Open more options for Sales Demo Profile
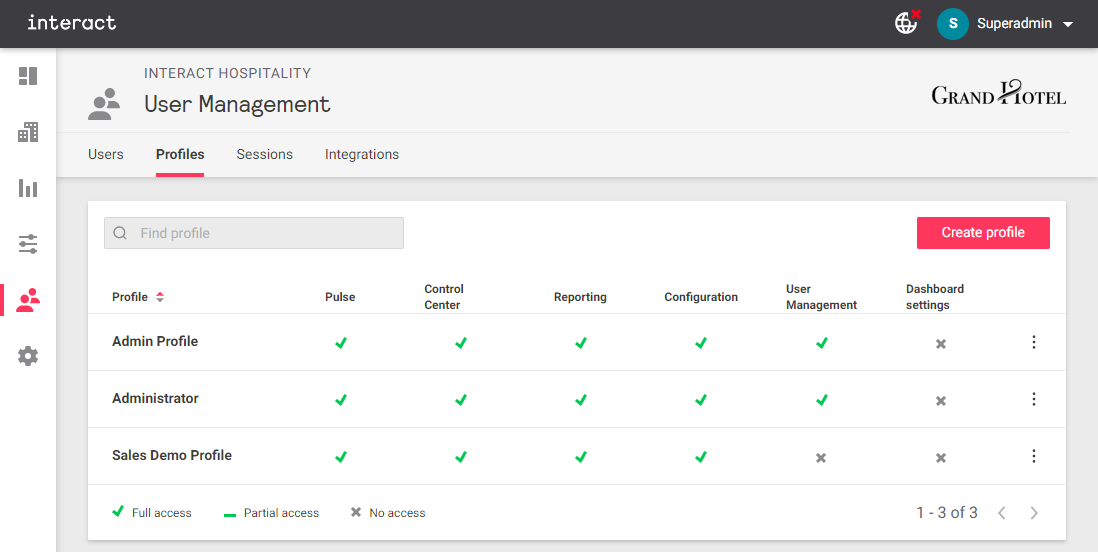The width and height of the screenshot is (1098, 552). tap(1034, 456)
